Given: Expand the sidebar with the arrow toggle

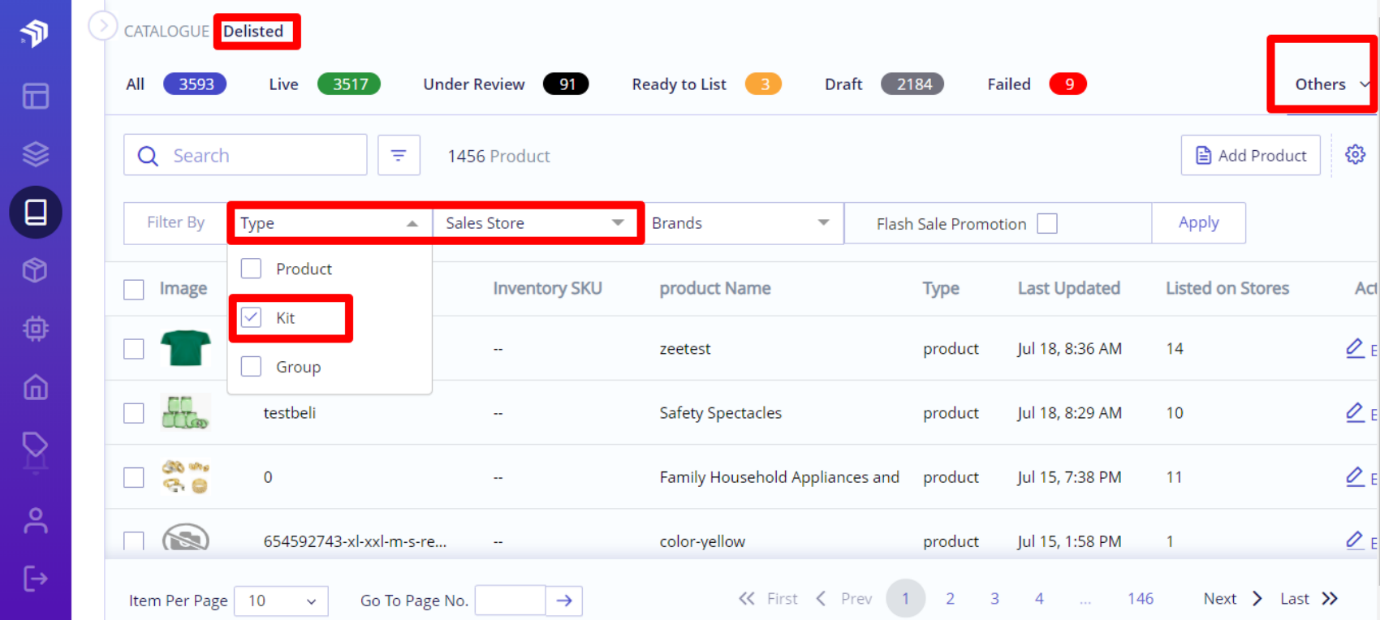Looking at the screenshot, I should tap(103, 25).
